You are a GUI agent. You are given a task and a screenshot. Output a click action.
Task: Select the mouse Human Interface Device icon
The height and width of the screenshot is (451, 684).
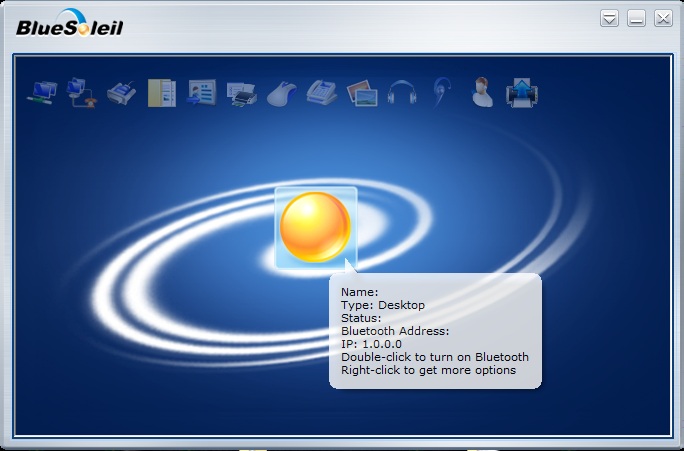pos(281,93)
